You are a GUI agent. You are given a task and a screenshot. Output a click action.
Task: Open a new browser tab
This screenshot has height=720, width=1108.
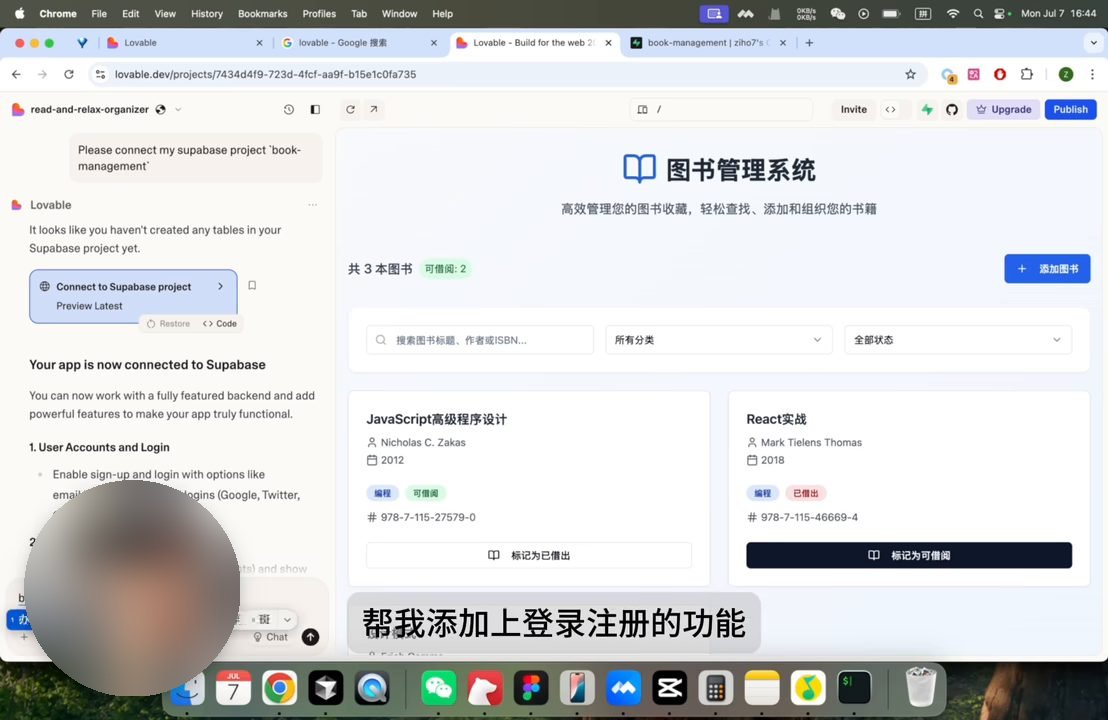pyautogui.click(x=809, y=43)
